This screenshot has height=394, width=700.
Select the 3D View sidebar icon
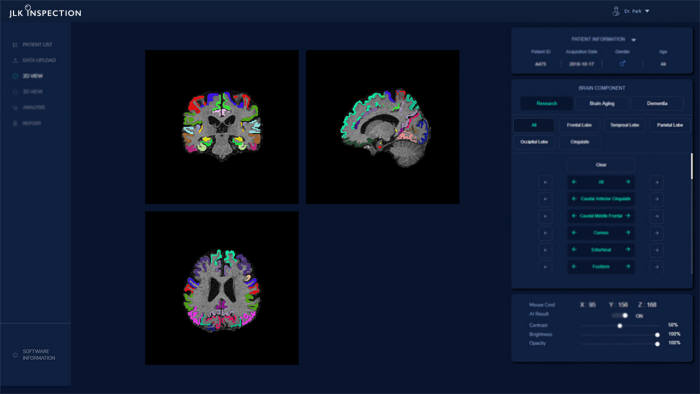15,91
